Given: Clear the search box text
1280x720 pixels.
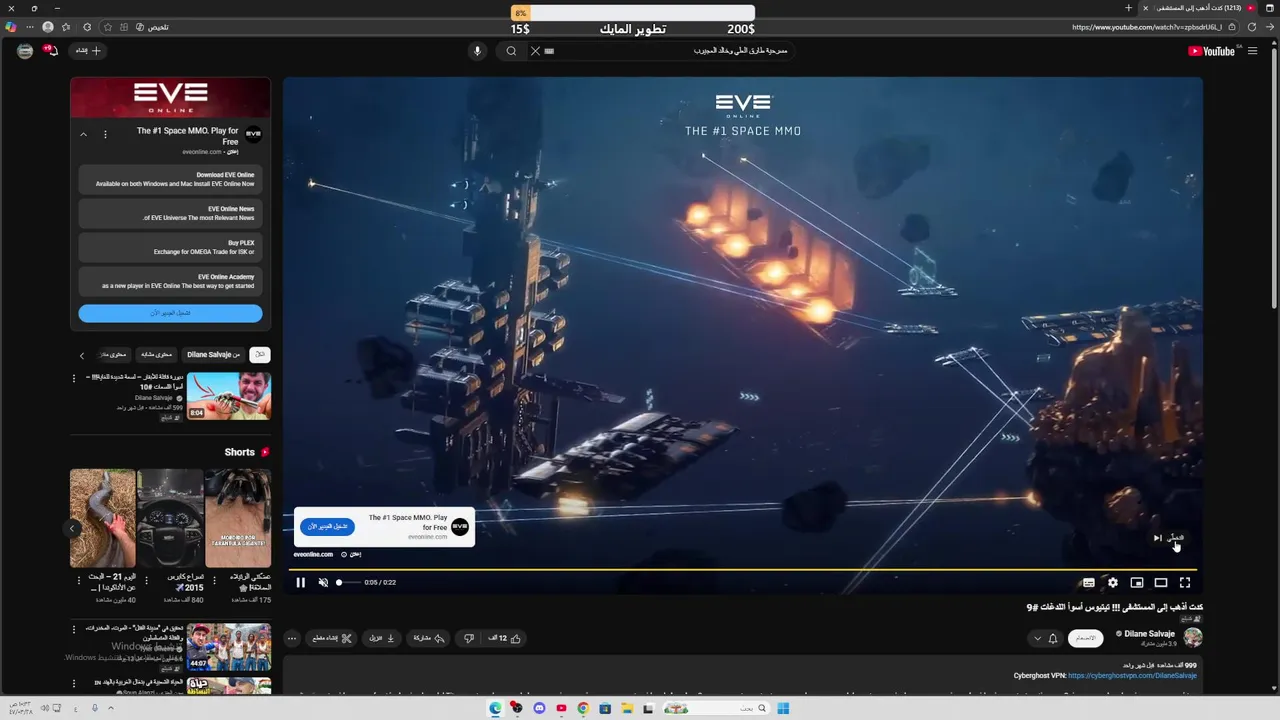Looking at the screenshot, I should [x=535, y=51].
